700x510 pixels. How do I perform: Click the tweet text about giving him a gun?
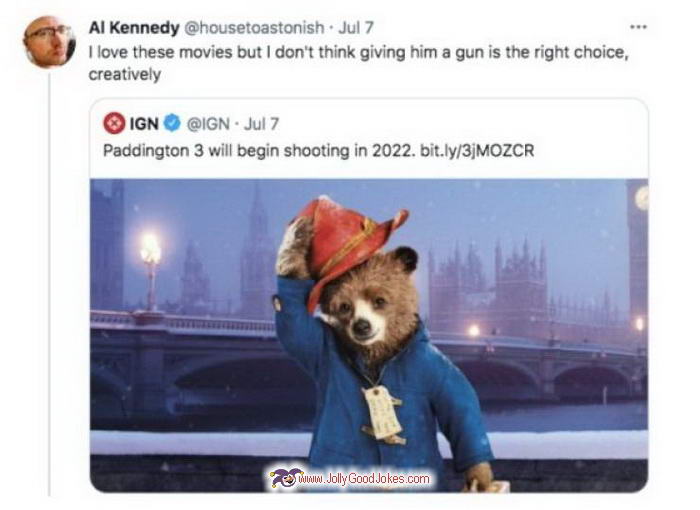pyautogui.click(x=358, y=63)
